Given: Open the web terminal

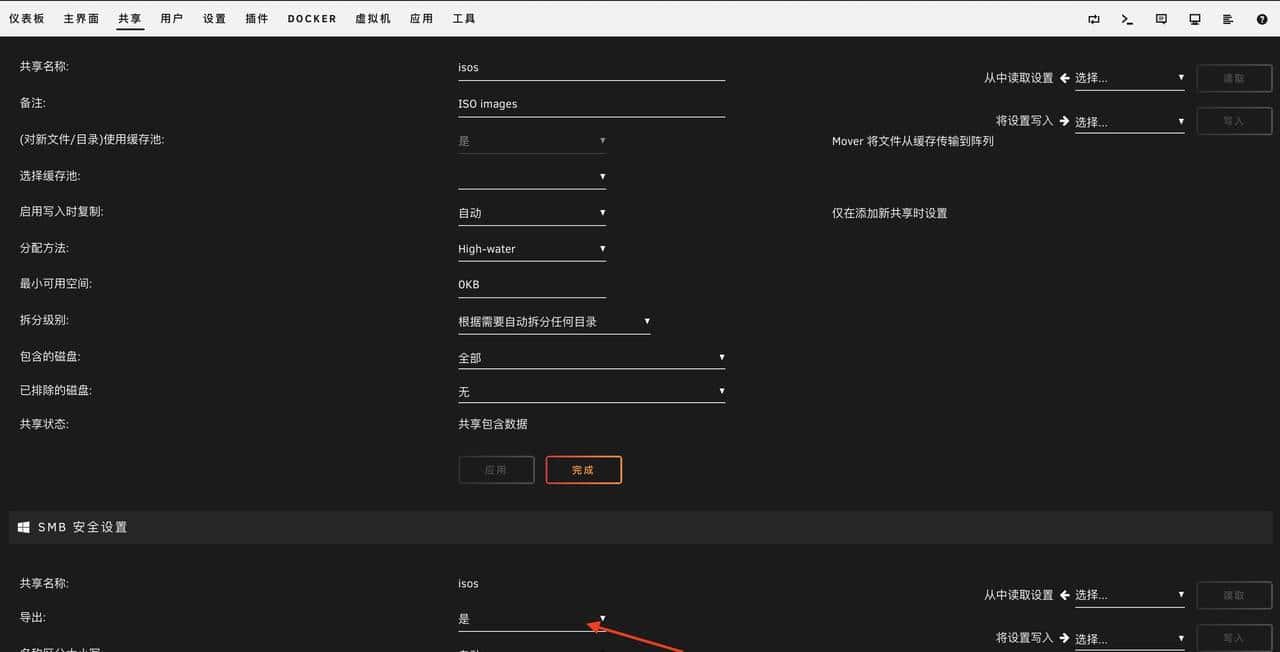Looking at the screenshot, I should (1127, 18).
